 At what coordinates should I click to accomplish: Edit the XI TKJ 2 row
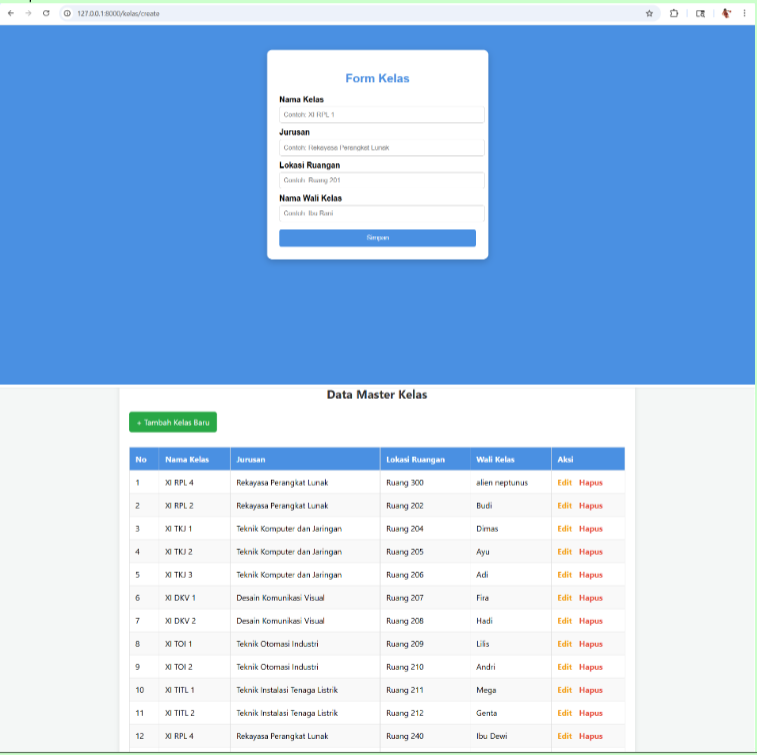[564, 552]
